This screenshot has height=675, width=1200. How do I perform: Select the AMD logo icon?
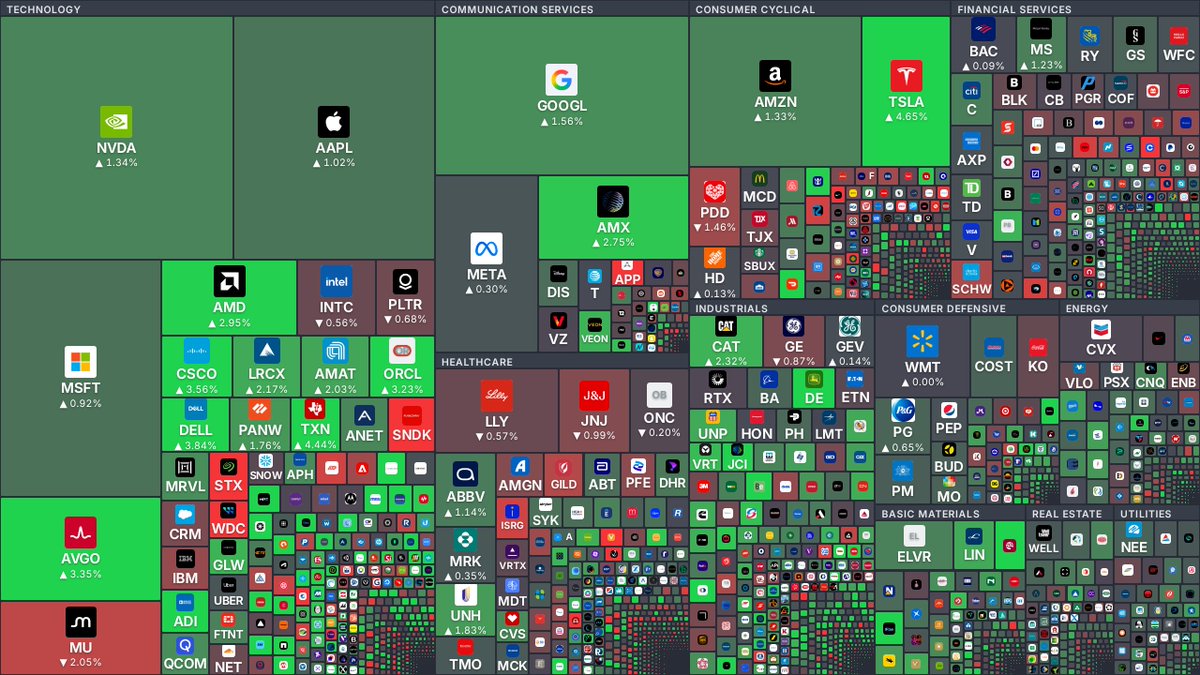pyautogui.click(x=229, y=281)
